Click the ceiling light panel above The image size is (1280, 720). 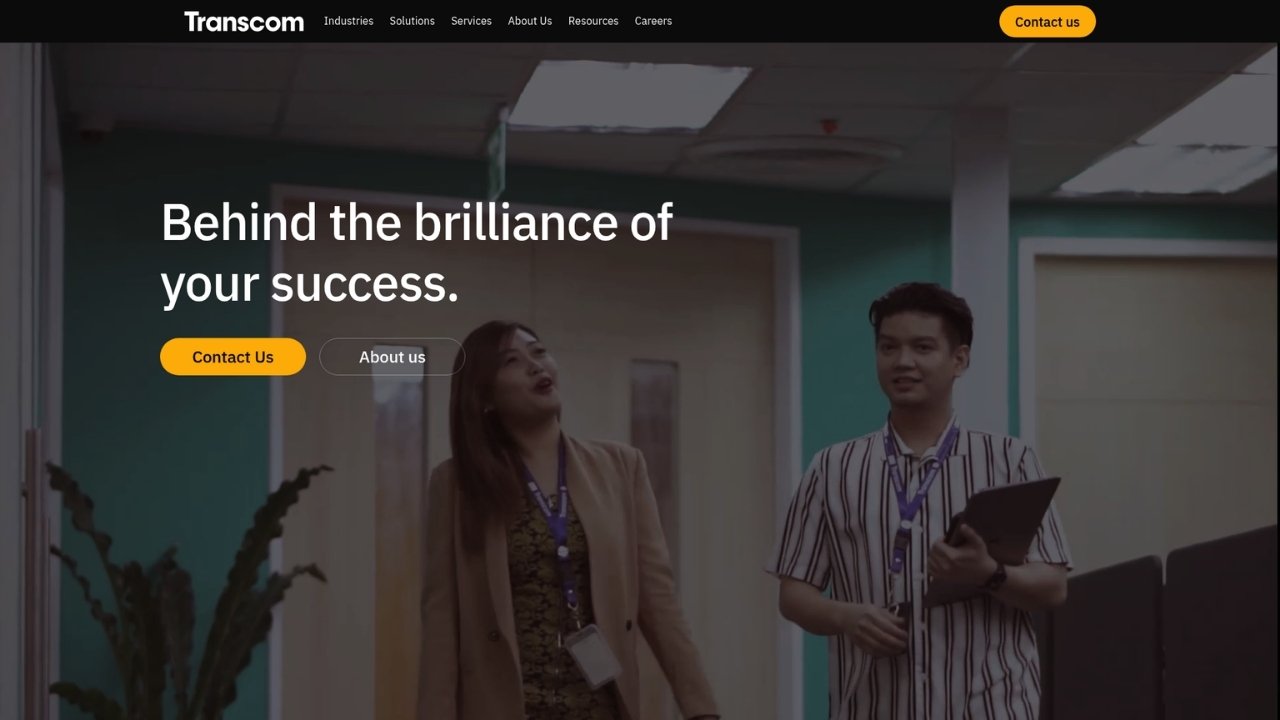(628, 96)
